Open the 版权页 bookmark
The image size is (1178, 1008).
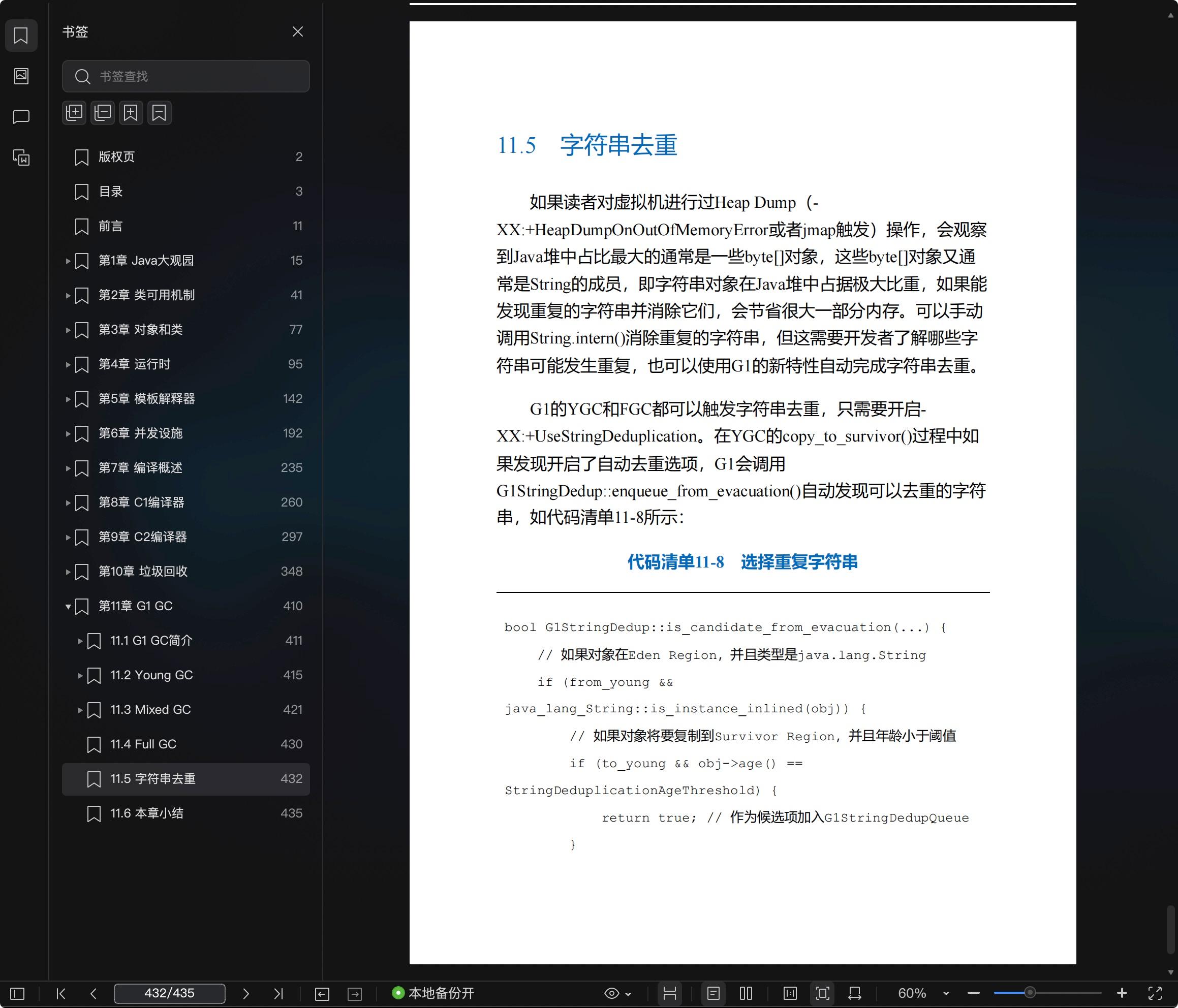pos(186,157)
